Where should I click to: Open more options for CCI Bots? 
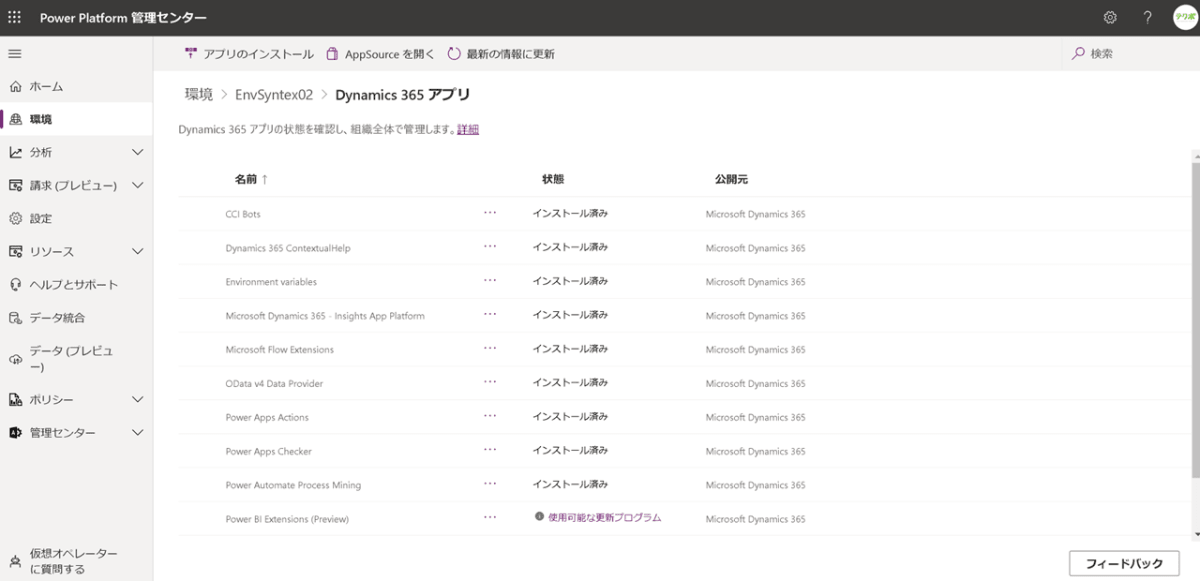click(x=490, y=213)
